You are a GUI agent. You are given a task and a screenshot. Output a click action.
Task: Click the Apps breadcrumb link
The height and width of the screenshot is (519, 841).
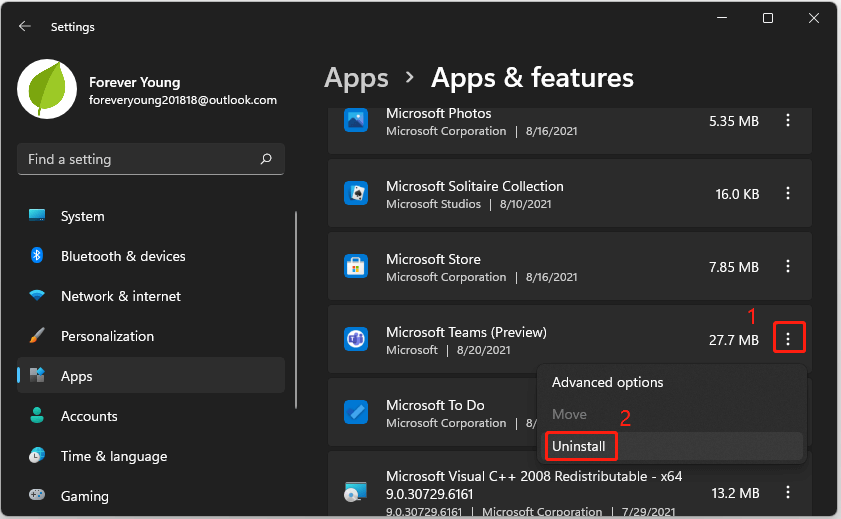coord(356,79)
